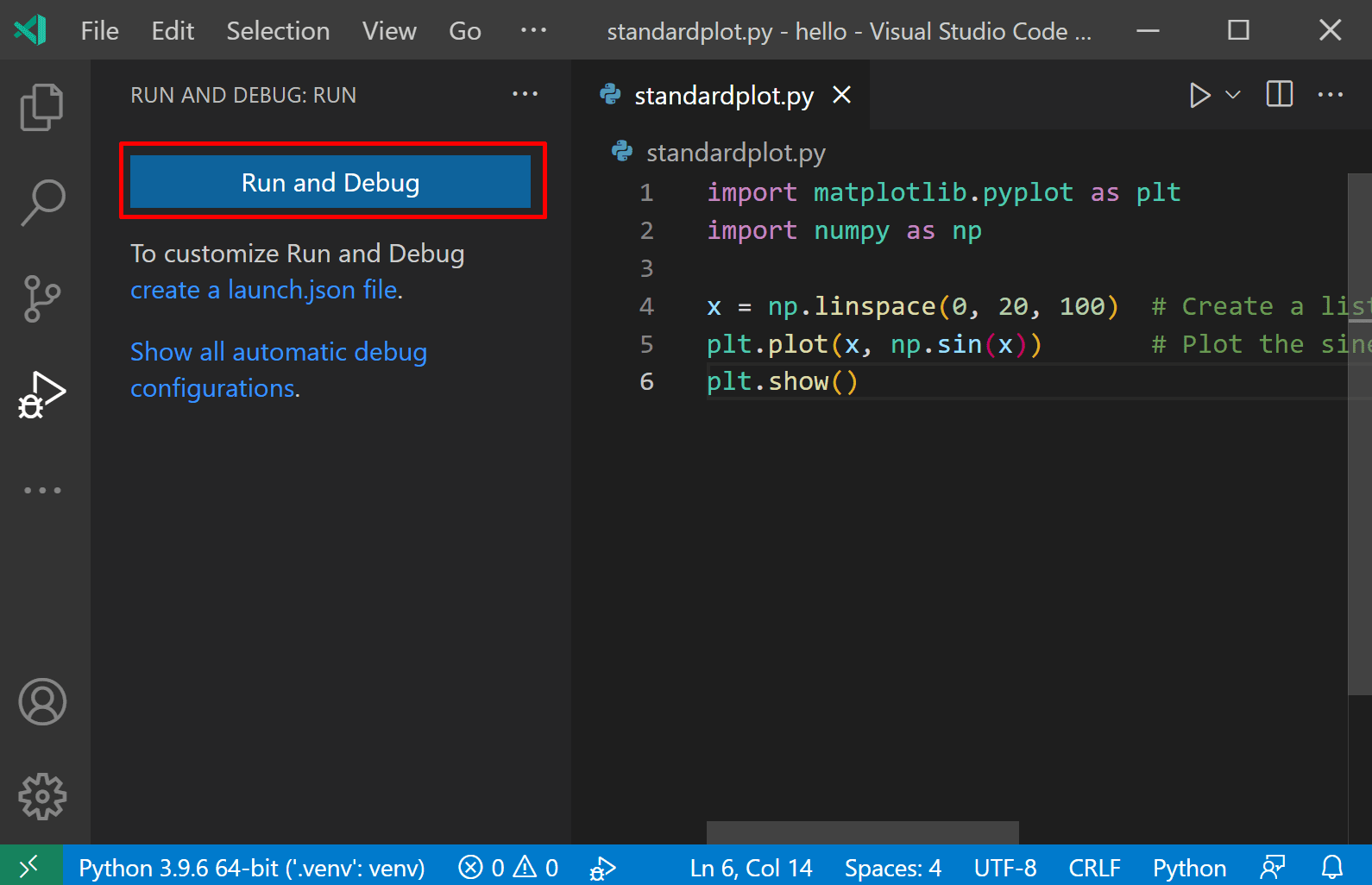Close the standardplot.py editor tab
Viewport: 1372px width, 885px height.
[x=841, y=95]
